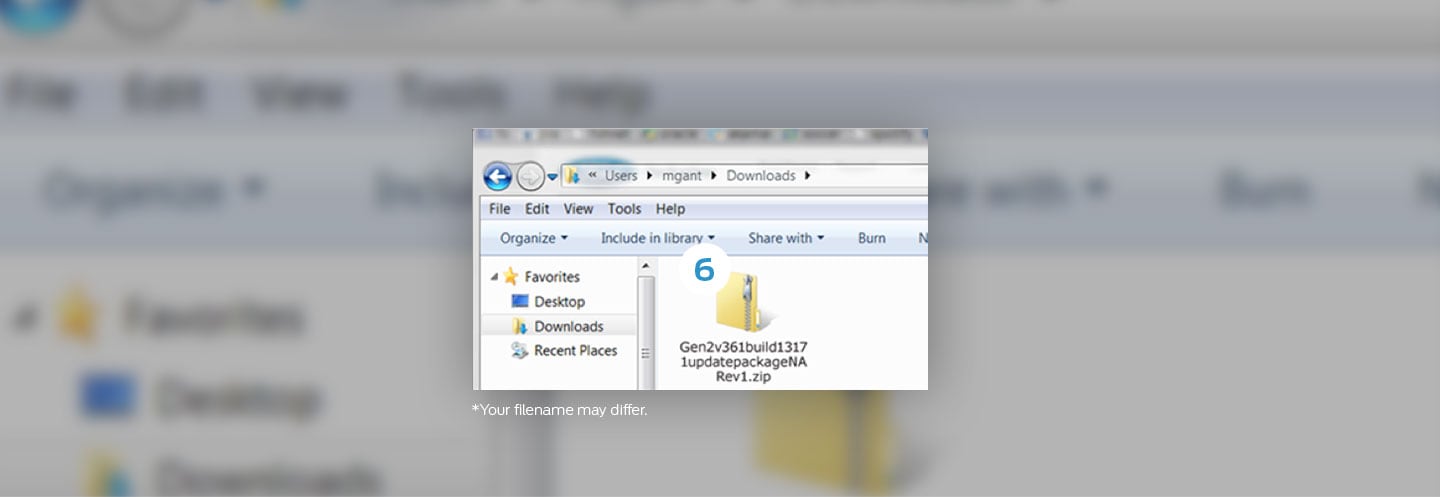
Task: Open the recent locations dropdown arrow
Action: (x=552, y=177)
